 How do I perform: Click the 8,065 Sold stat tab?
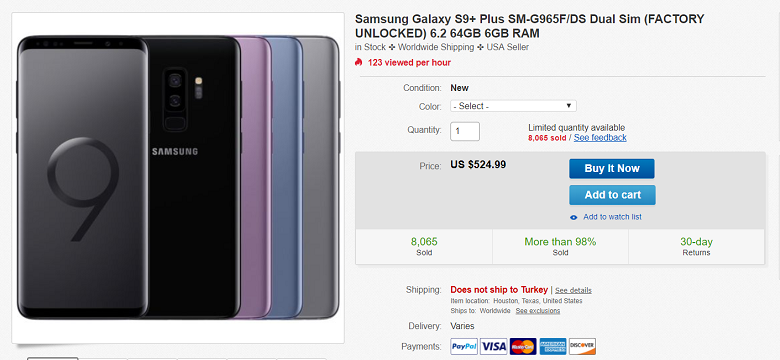click(424, 247)
